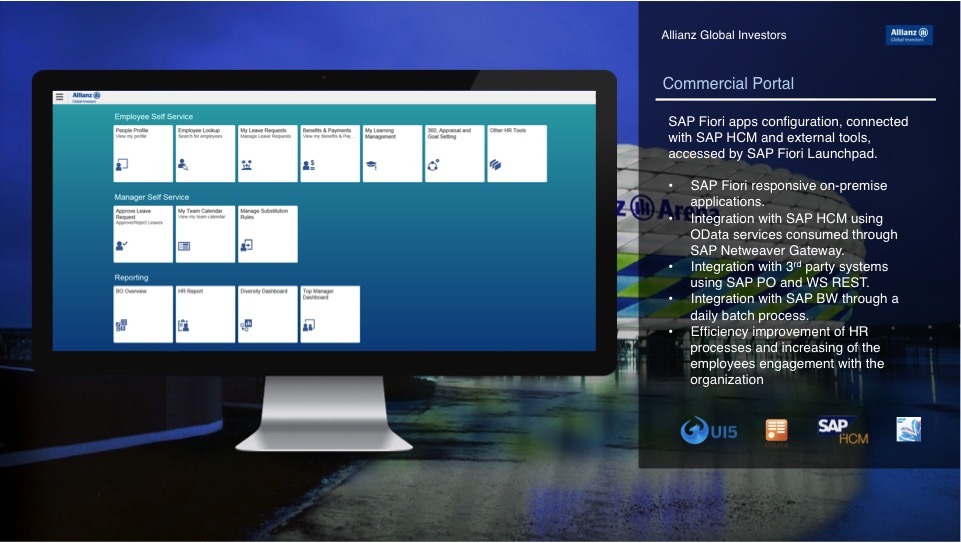Click the My Leave Requests icon
The width and height of the screenshot is (961, 543).
click(246, 165)
